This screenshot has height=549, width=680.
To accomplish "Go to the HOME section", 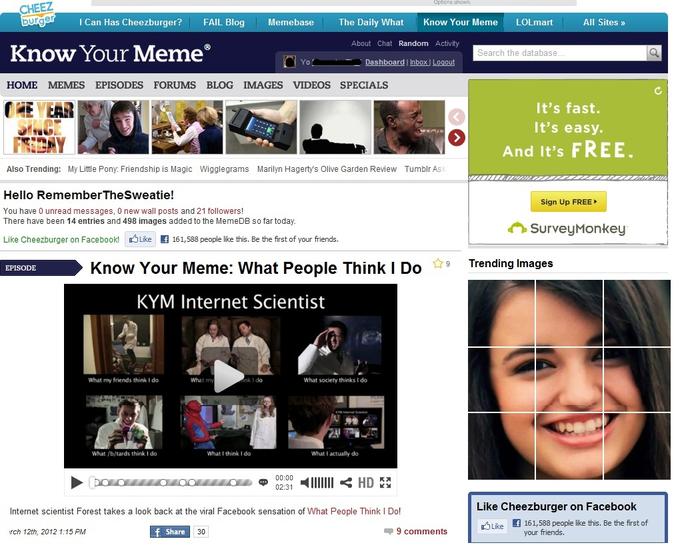I will pyautogui.click(x=22, y=85).
